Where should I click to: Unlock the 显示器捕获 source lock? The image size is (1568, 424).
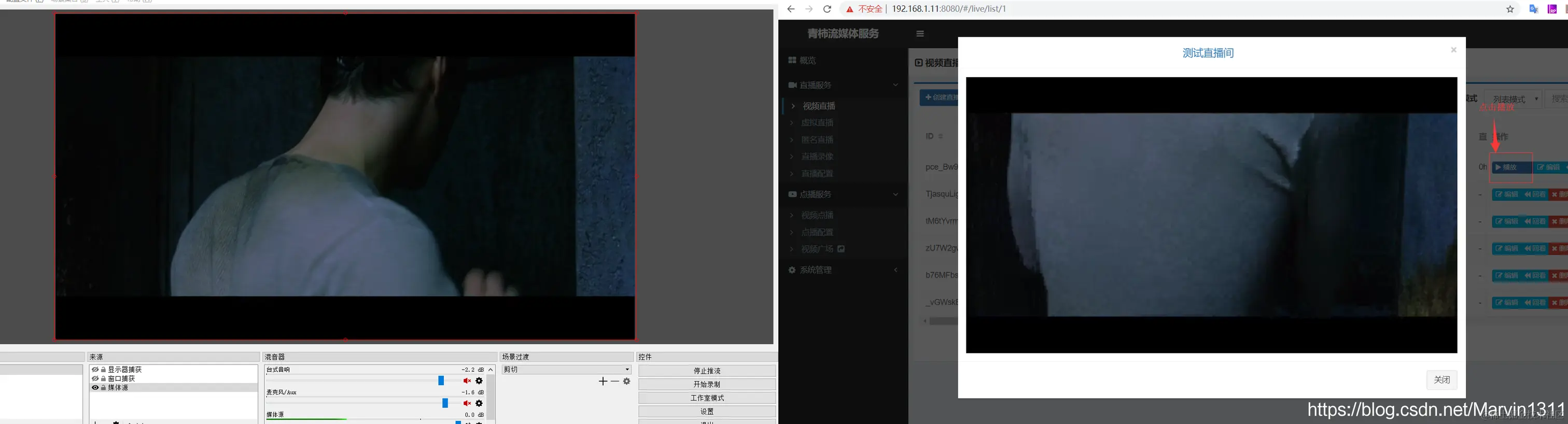pyautogui.click(x=104, y=370)
